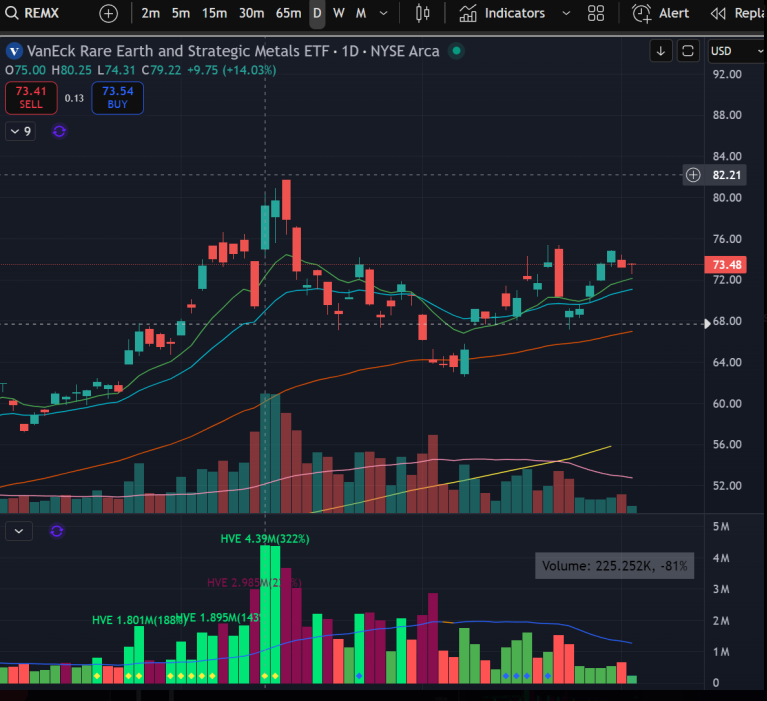Click the 0.13 spread value
The width and height of the screenshot is (767, 701).
(x=74, y=98)
